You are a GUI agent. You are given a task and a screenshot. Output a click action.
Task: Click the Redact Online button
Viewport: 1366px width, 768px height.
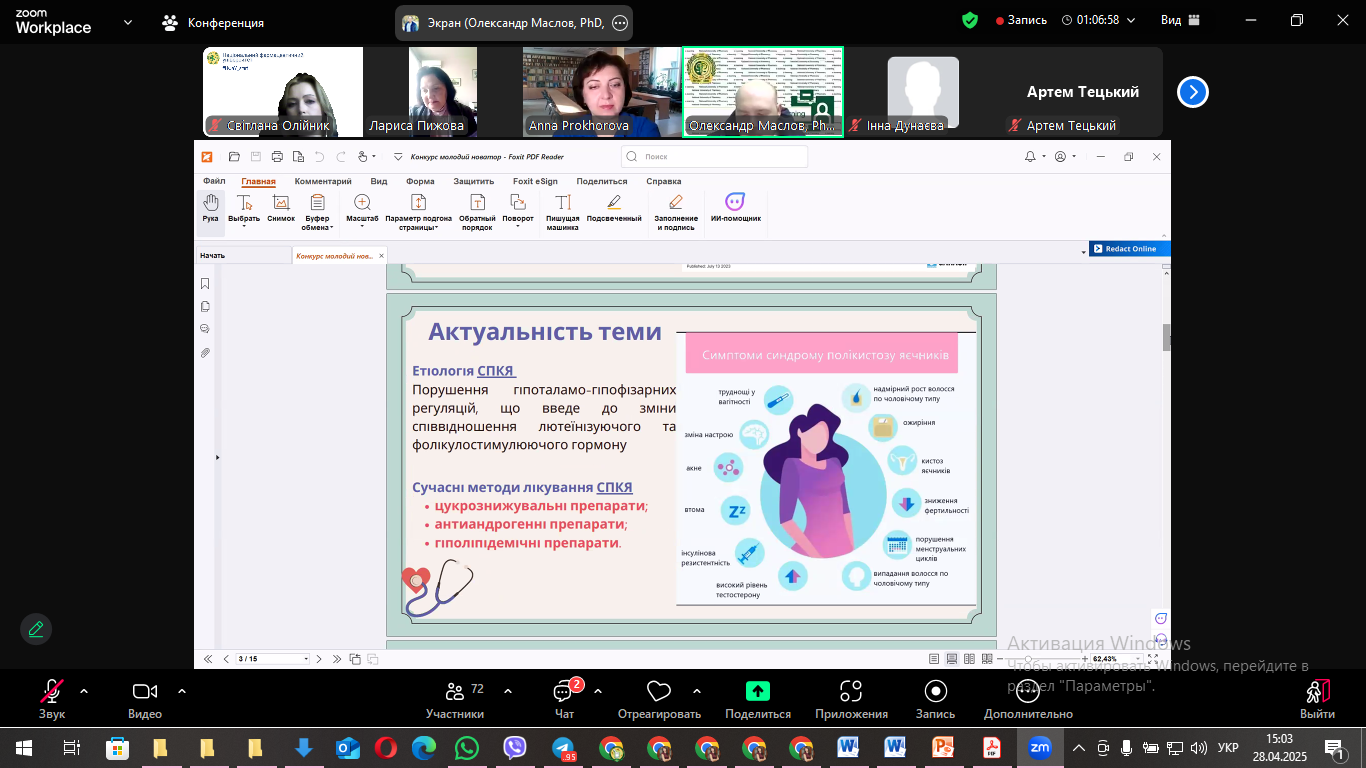click(1130, 249)
